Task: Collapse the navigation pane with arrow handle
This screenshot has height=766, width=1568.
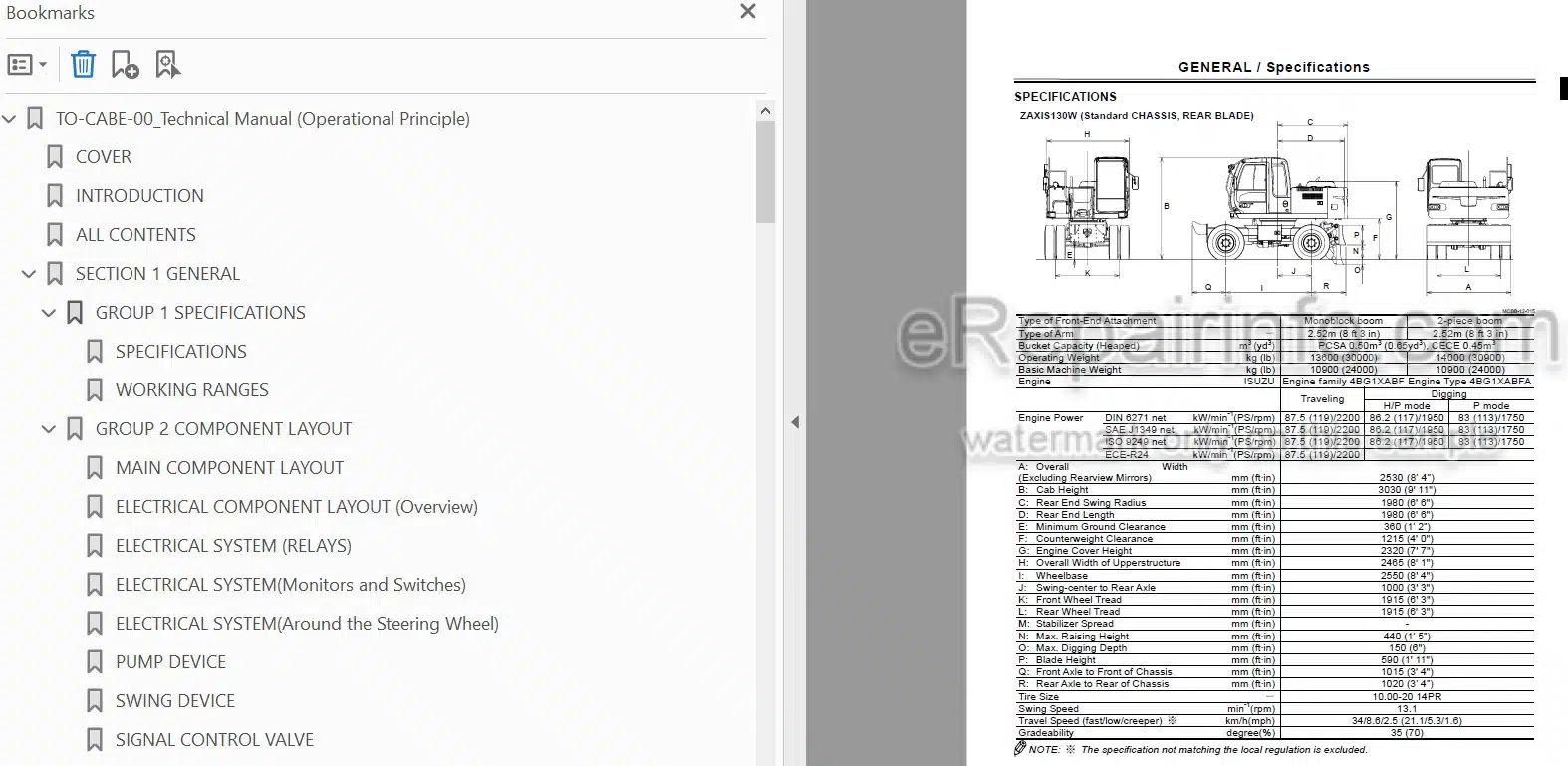Action: point(795,422)
